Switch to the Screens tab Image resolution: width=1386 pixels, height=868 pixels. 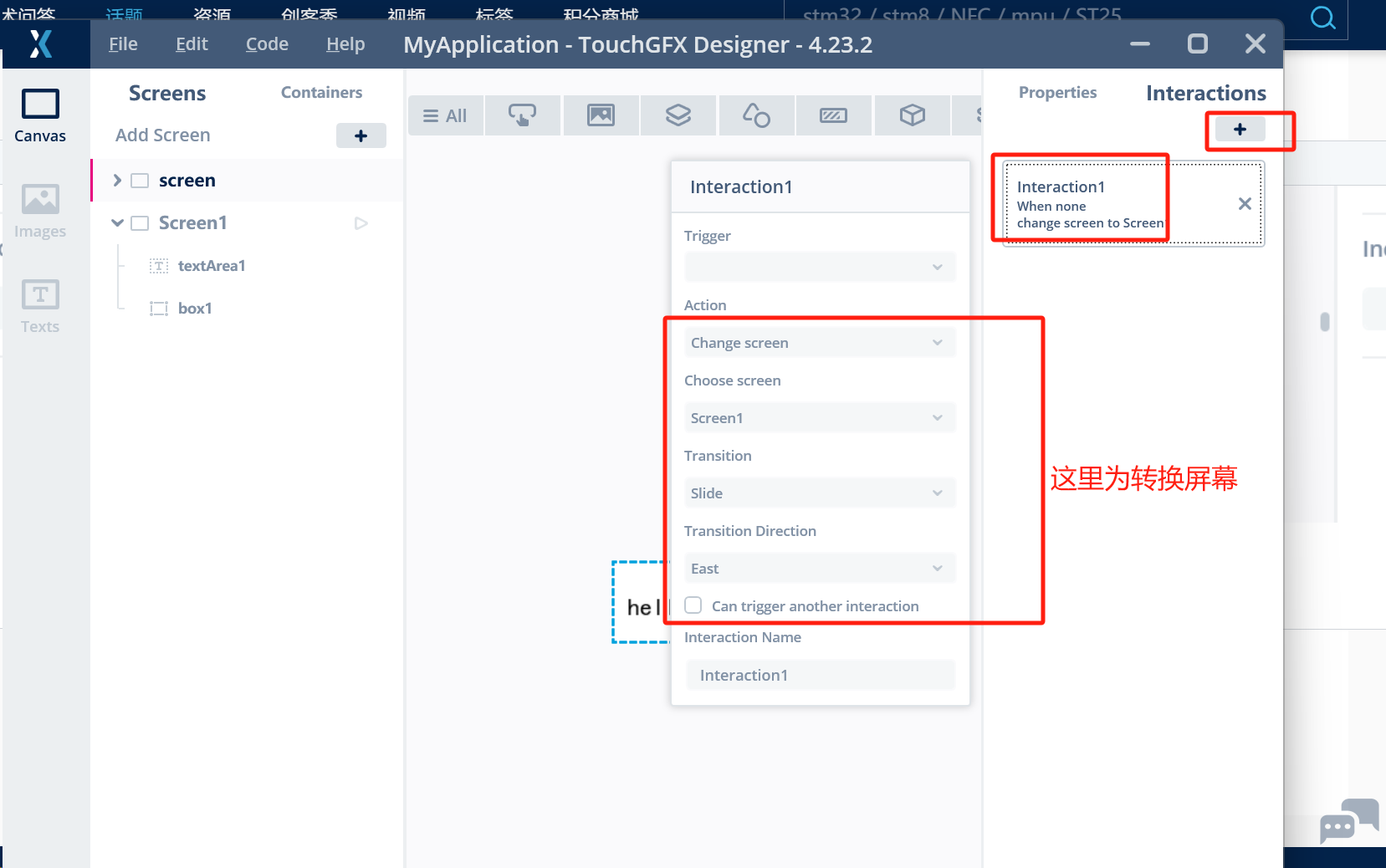pyautogui.click(x=167, y=93)
